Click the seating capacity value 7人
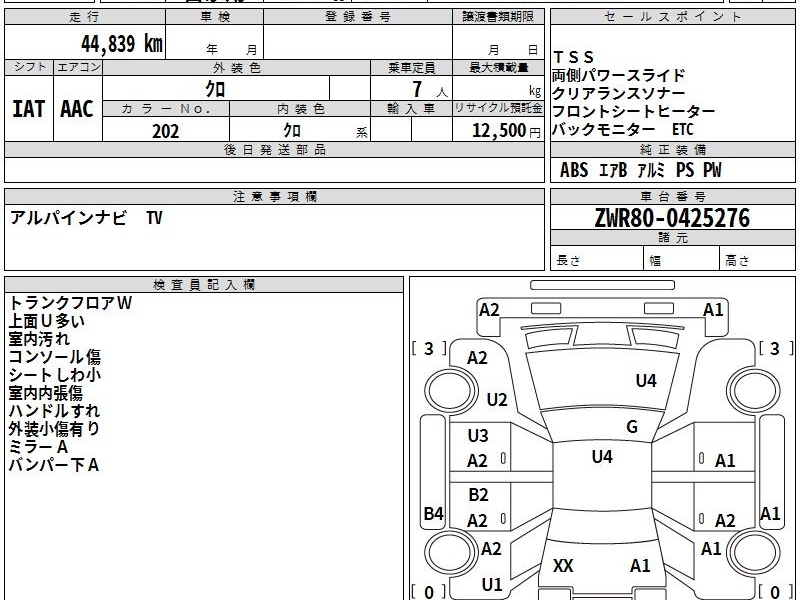 (x=430, y=90)
